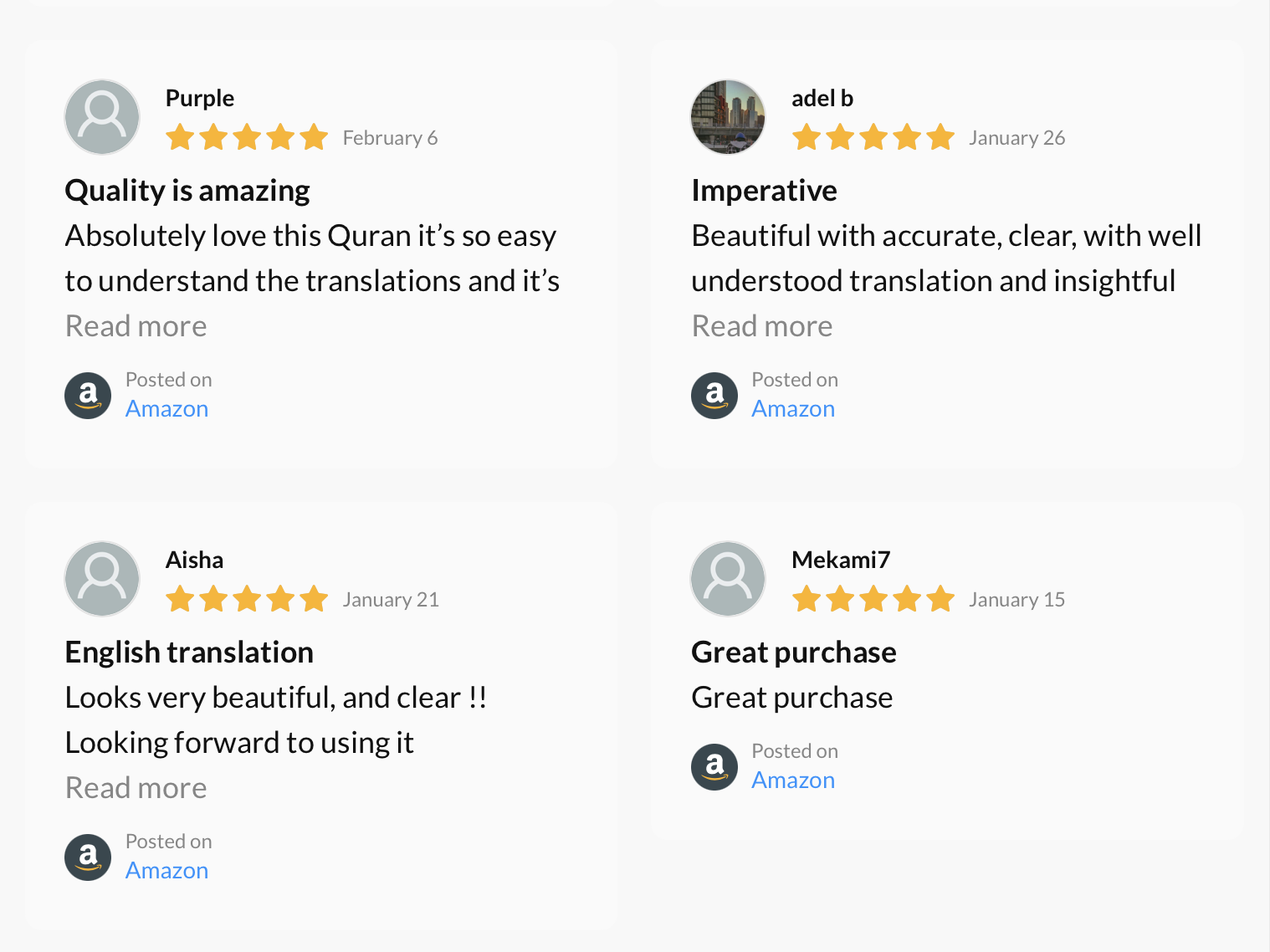This screenshot has height=952, width=1270.
Task: Click Amazon logo icon in Mekami7's review
Action: click(x=714, y=766)
